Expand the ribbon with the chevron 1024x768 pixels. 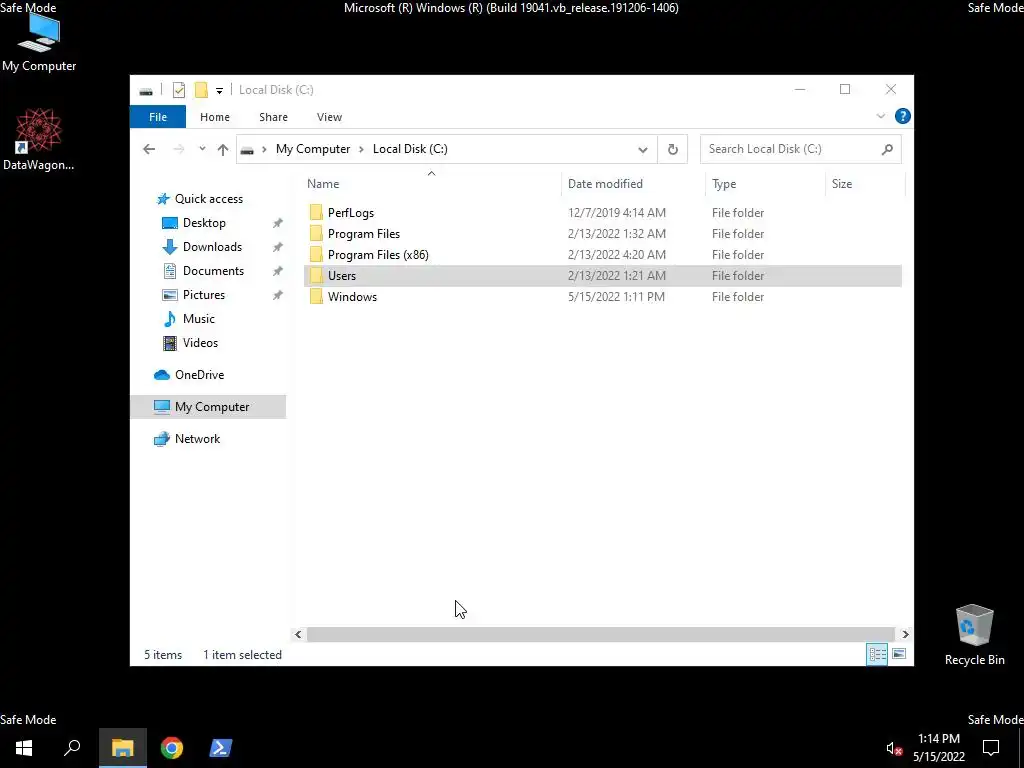880,116
